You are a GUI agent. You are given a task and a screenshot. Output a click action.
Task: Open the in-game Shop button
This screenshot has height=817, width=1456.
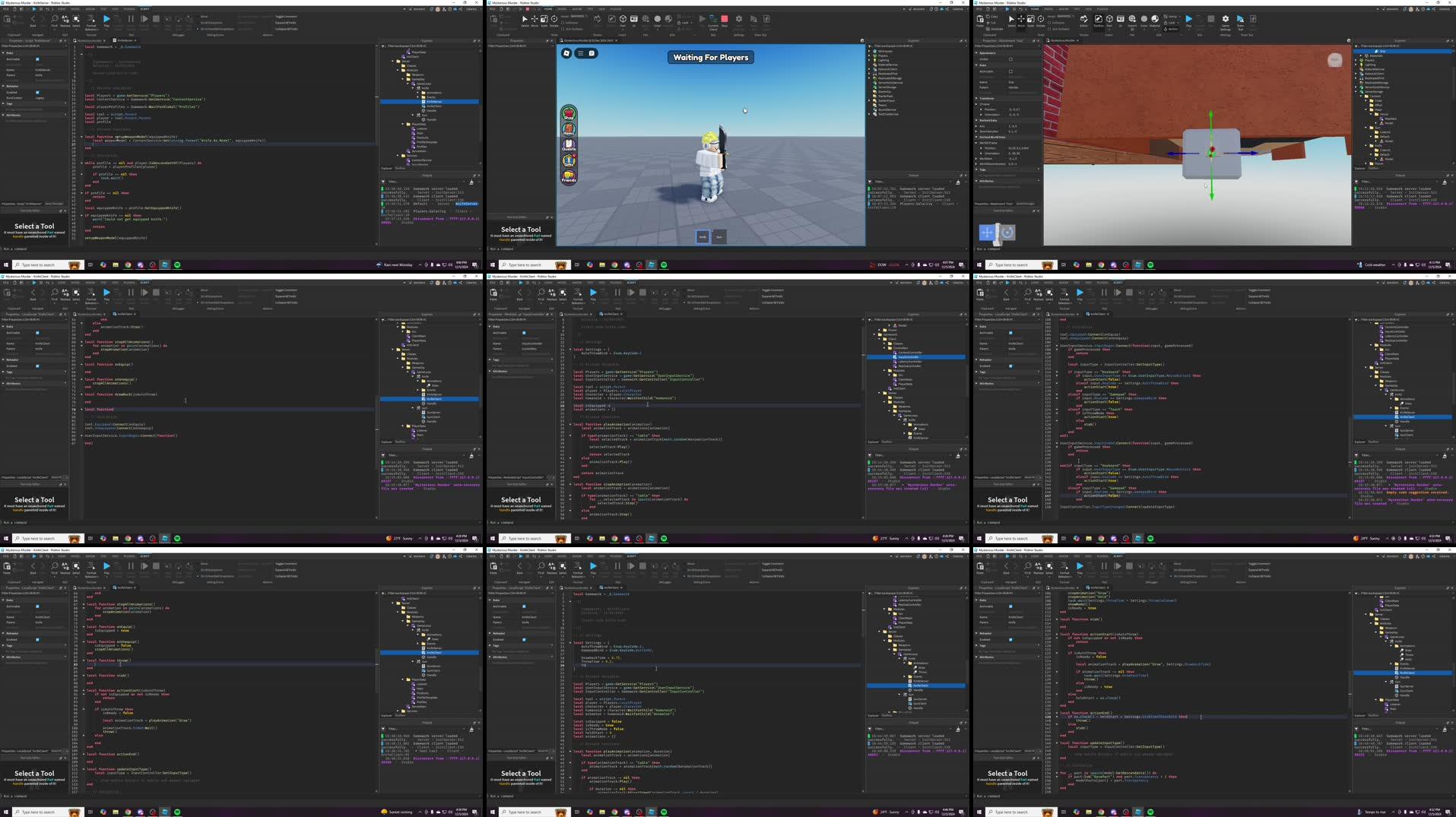(569, 114)
